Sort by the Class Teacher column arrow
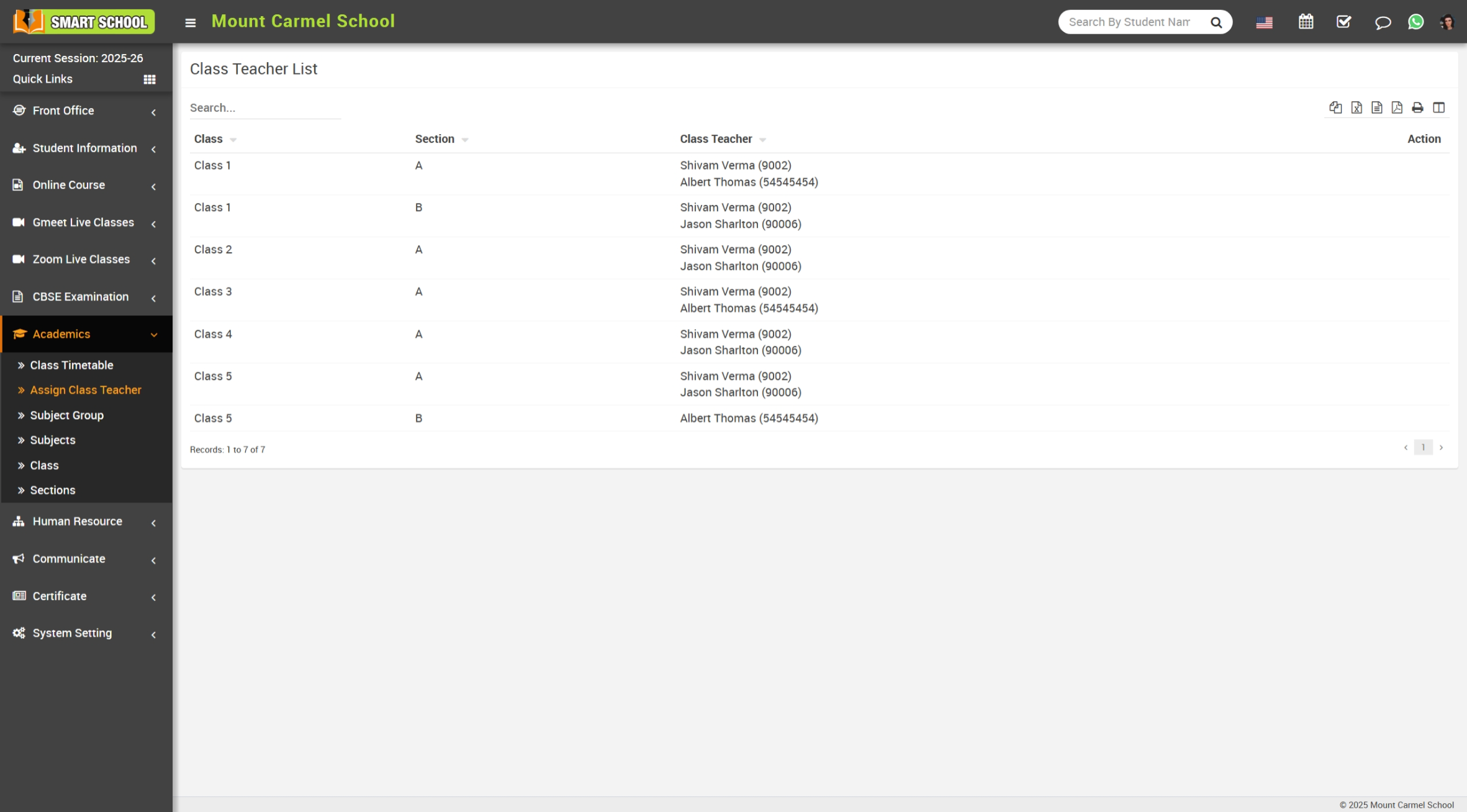 pyautogui.click(x=762, y=140)
